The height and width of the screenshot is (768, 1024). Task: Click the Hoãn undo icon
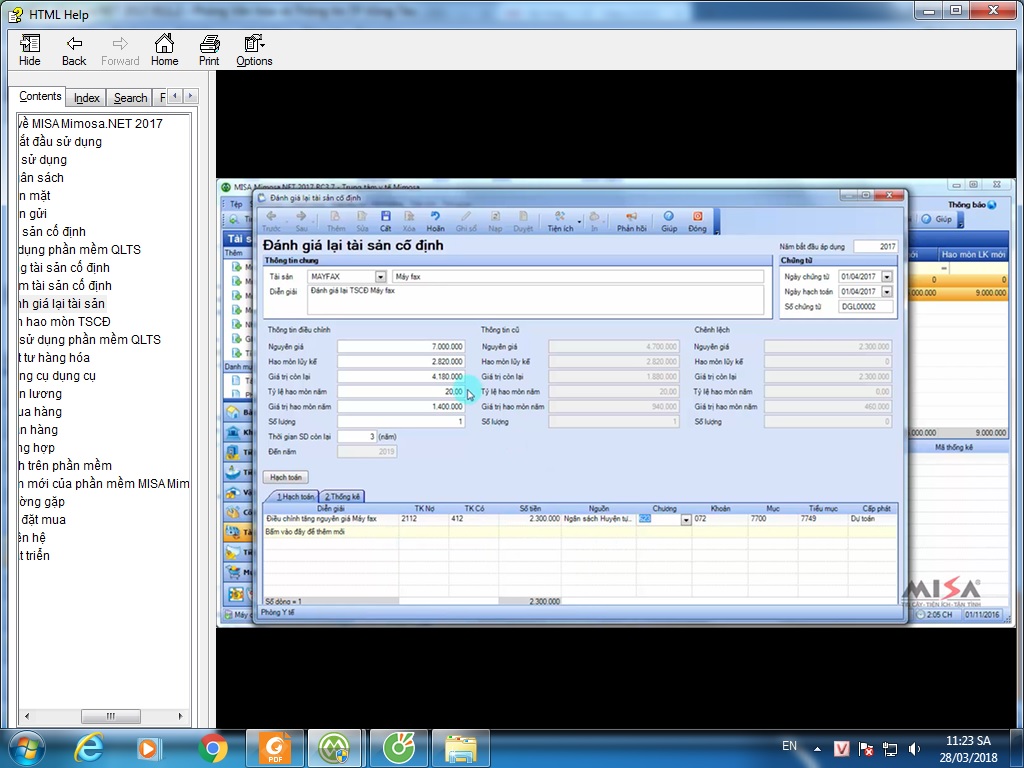[435, 221]
